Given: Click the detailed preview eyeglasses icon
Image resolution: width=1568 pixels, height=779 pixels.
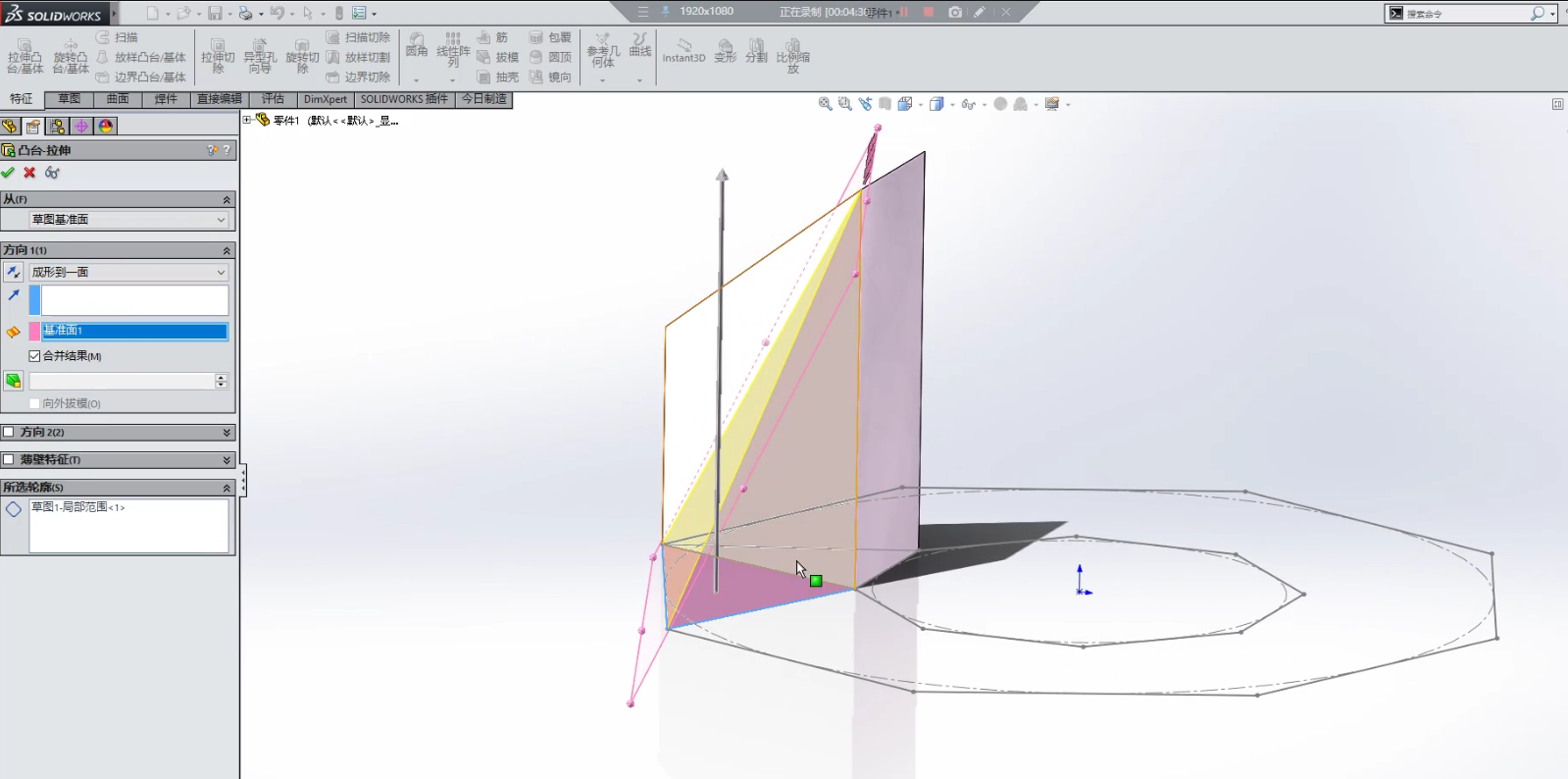Looking at the screenshot, I should tap(52, 173).
